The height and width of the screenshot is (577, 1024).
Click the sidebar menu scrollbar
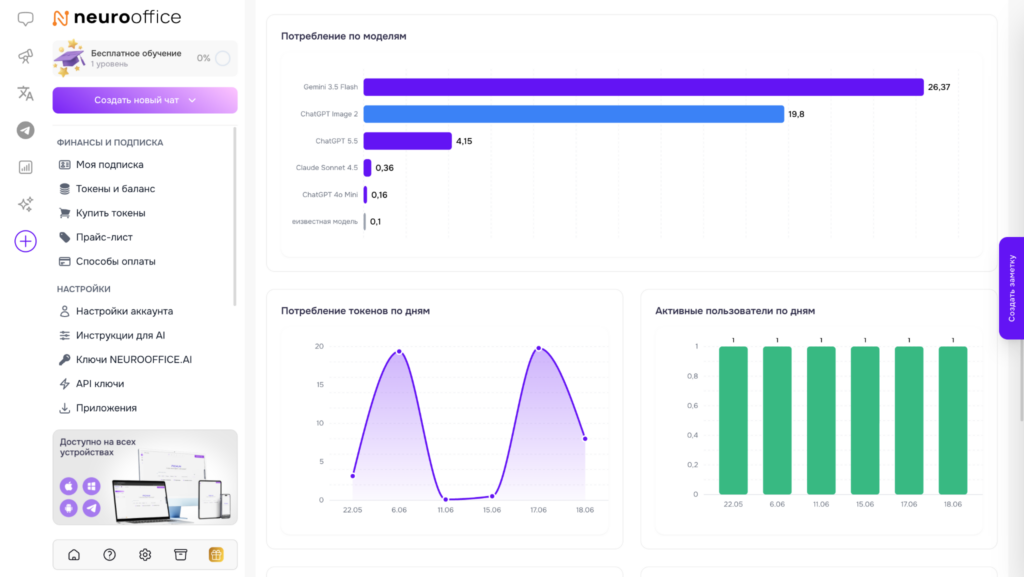(234, 217)
